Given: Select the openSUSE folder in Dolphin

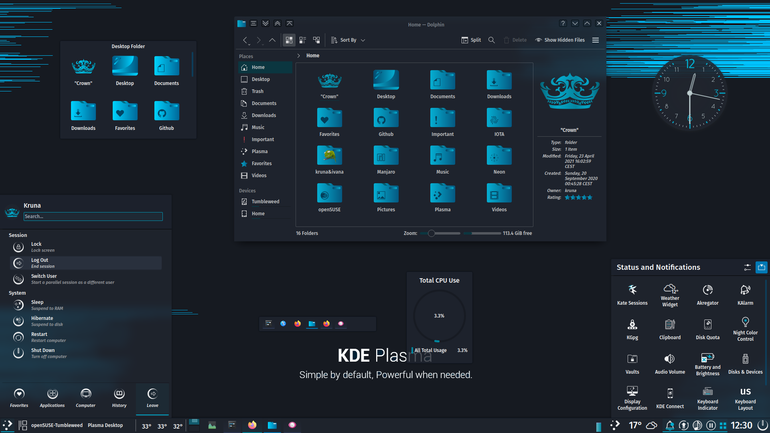Looking at the screenshot, I should click(x=329, y=197).
